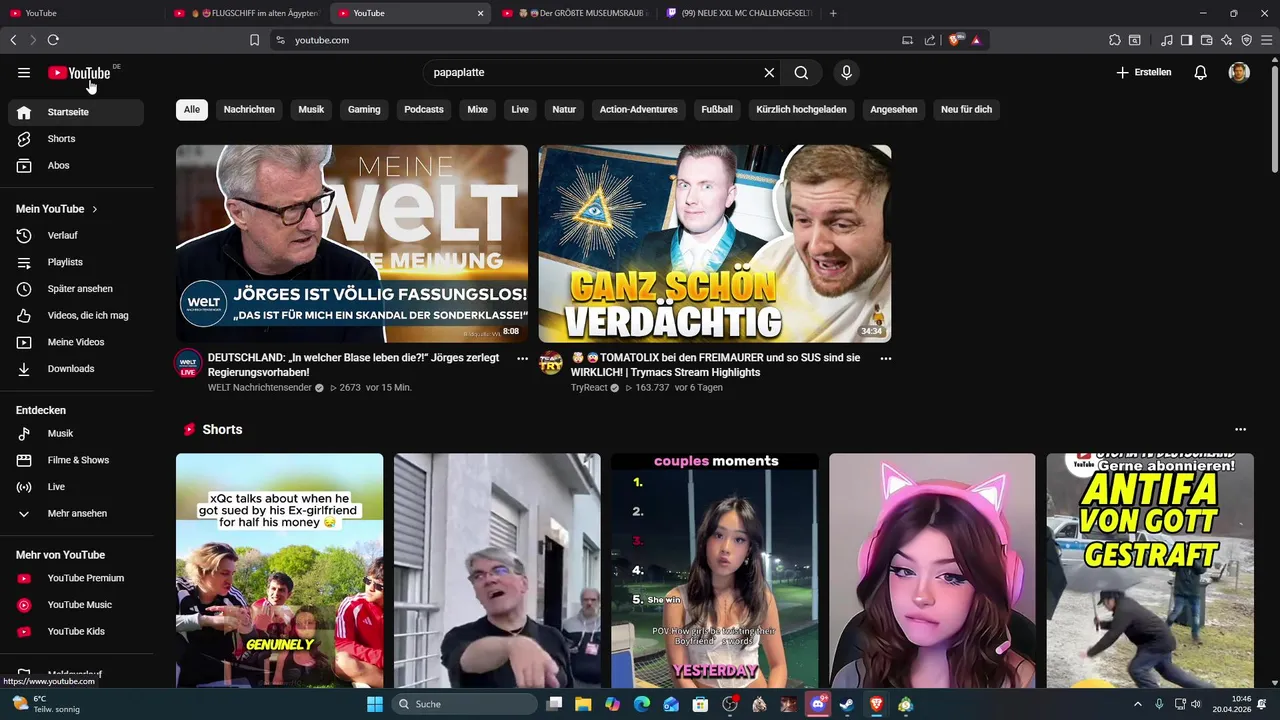Open the notifications bell
The height and width of the screenshot is (720, 1280).
coord(1200,72)
